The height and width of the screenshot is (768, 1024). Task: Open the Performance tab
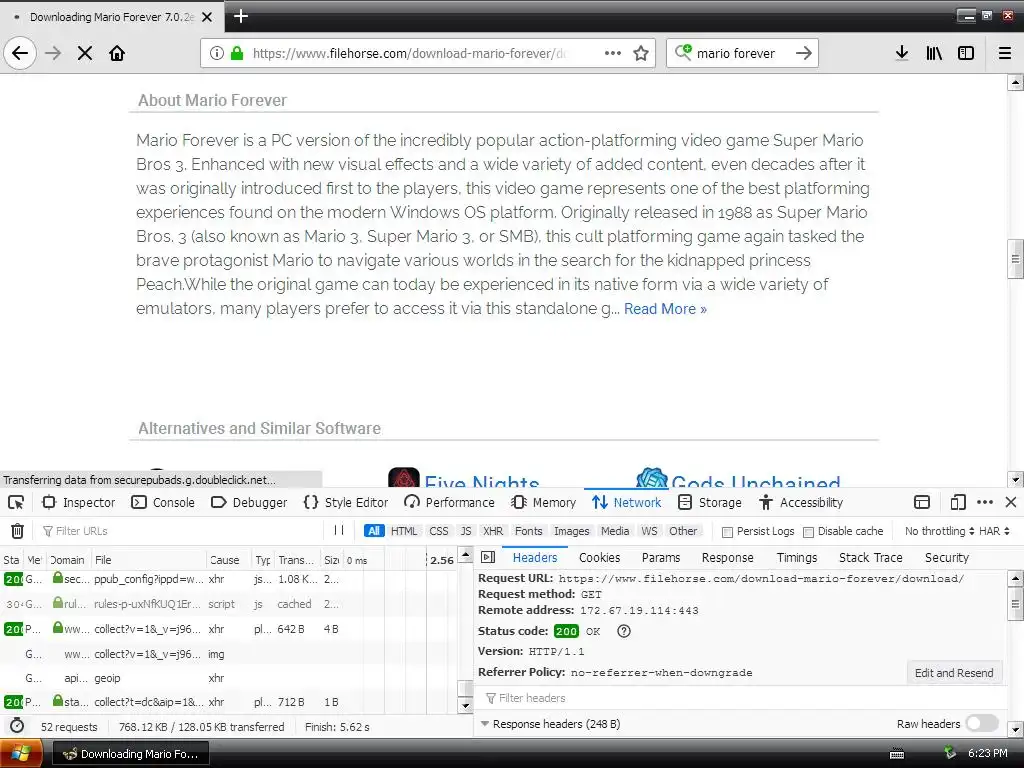click(x=449, y=502)
